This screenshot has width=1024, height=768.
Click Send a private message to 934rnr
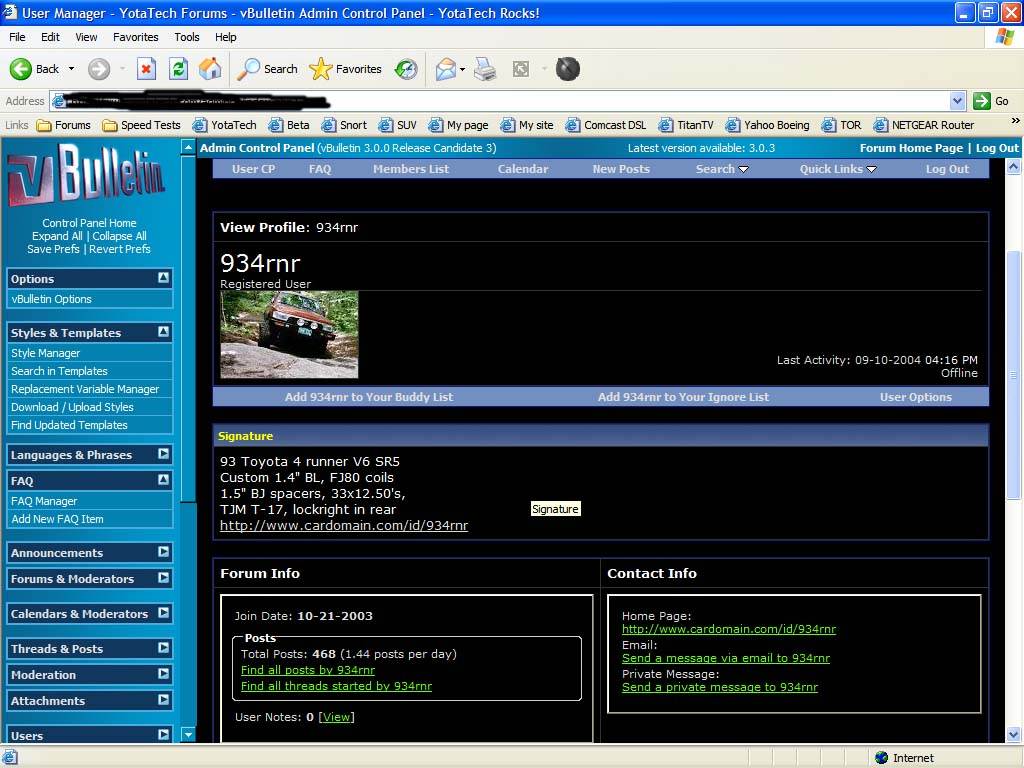pos(720,687)
